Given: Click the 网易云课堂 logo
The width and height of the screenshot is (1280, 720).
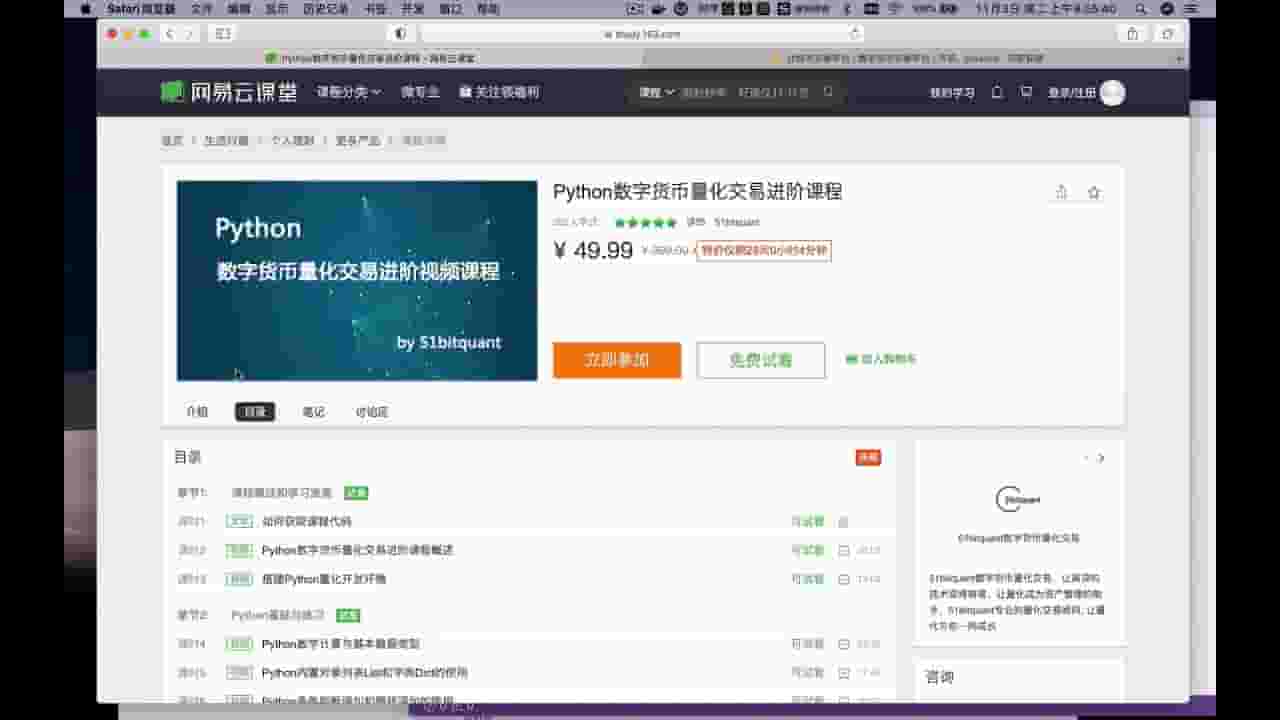Looking at the screenshot, I should click(x=229, y=92).
